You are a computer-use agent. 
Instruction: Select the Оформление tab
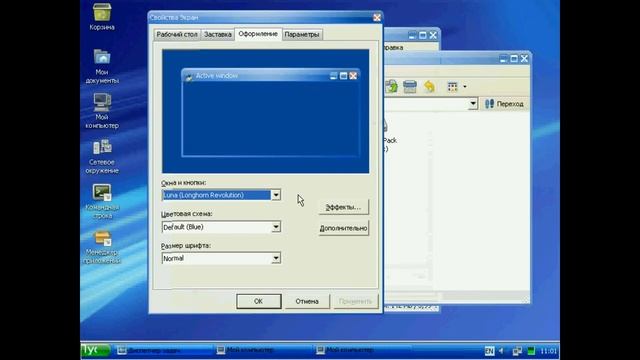click(258, 34)
